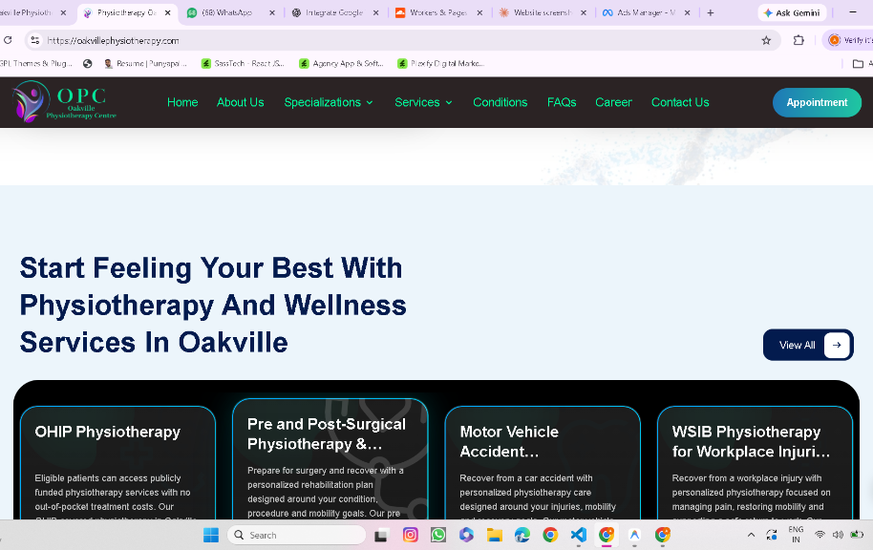Switch to the Workers & Pages tab

432,12
